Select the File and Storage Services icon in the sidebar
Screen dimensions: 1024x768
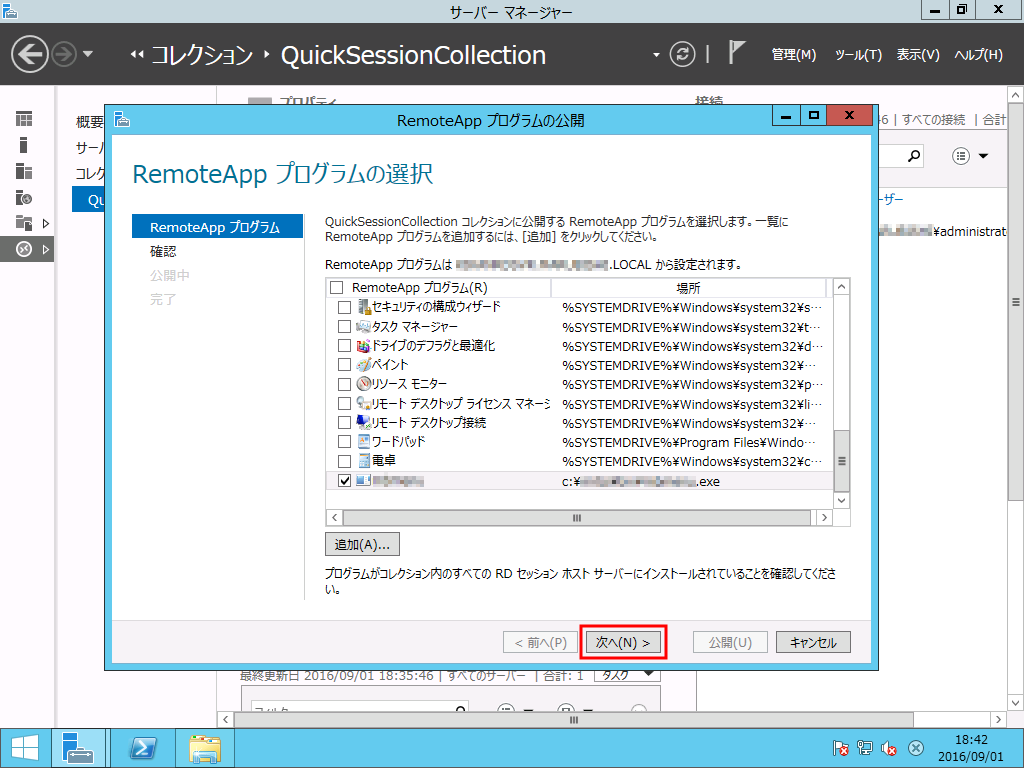(24, 223)
